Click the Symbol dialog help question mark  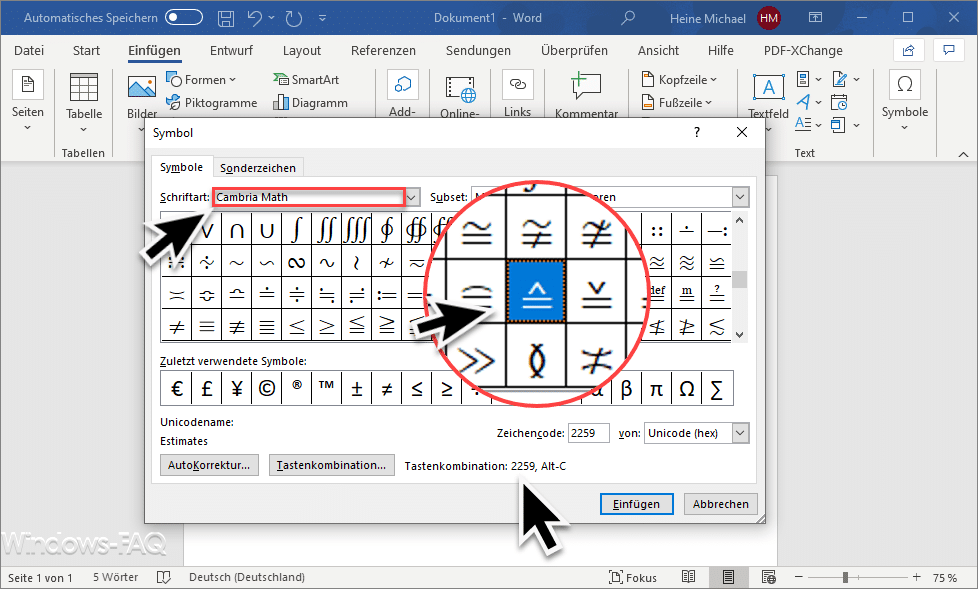(x=697, y=132)
